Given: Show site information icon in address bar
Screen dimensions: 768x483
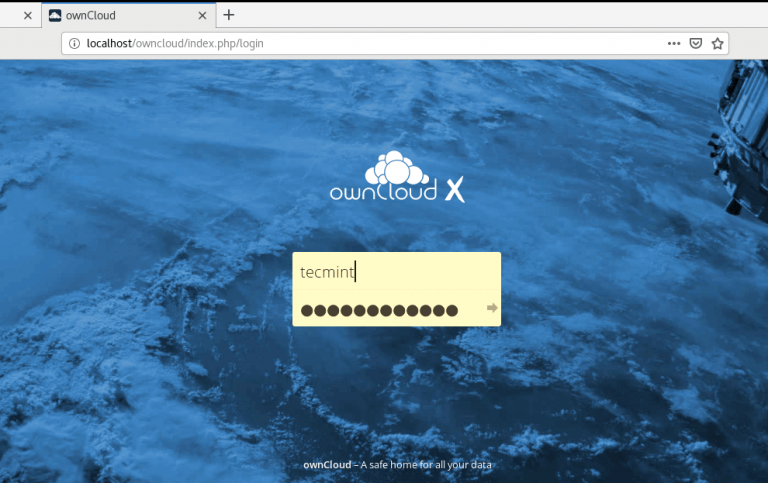Looking at the screenshot, I should pos(74,44).
